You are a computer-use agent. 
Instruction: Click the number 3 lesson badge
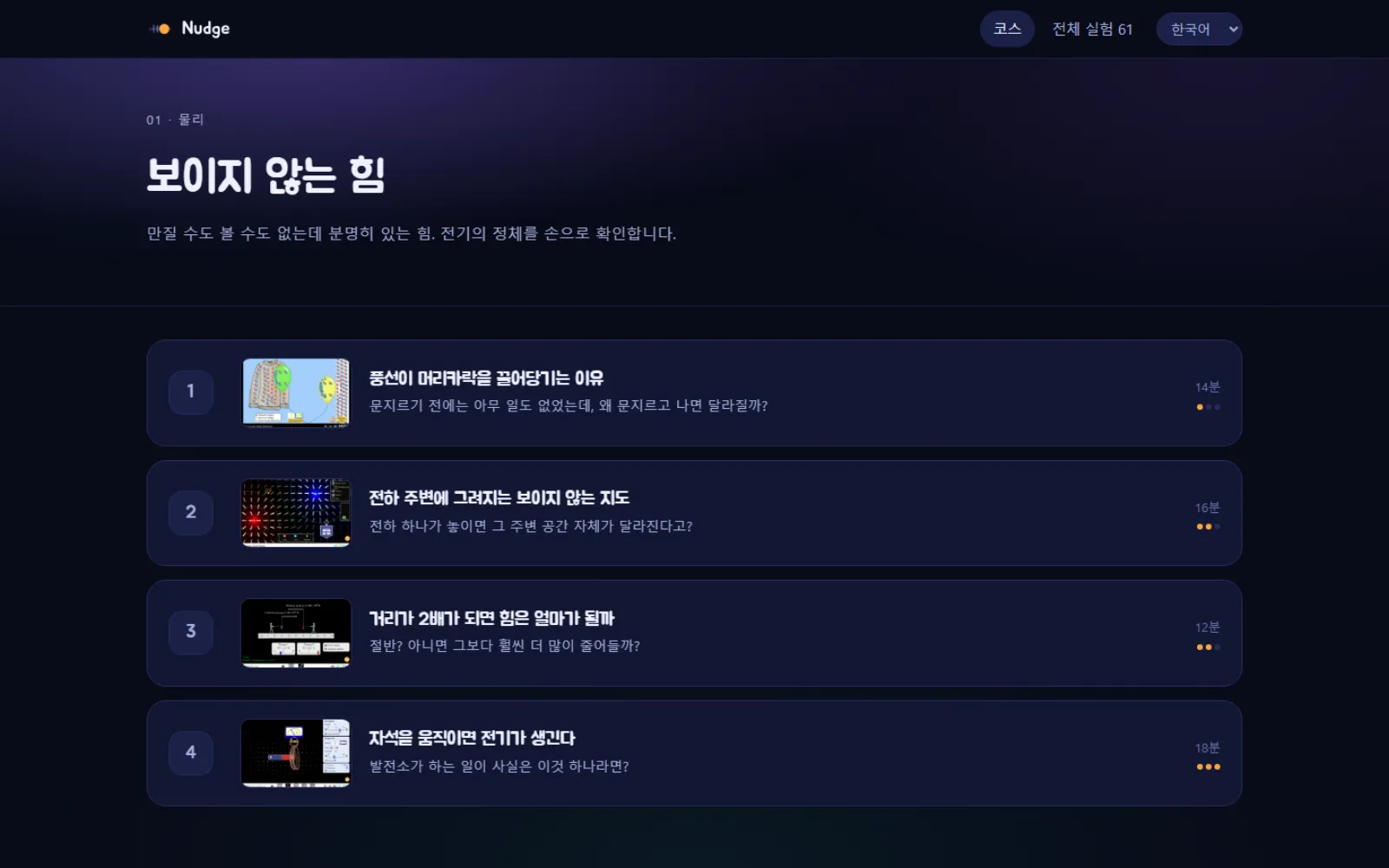[191, 632]
